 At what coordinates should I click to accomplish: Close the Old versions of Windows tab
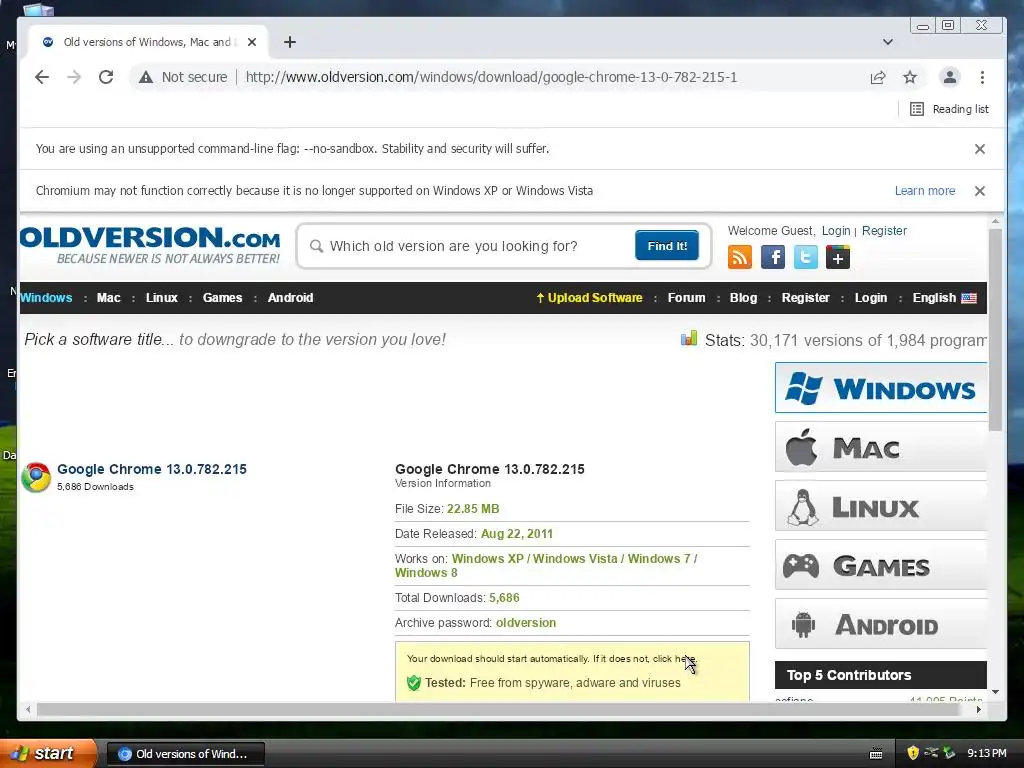(251, 42)
